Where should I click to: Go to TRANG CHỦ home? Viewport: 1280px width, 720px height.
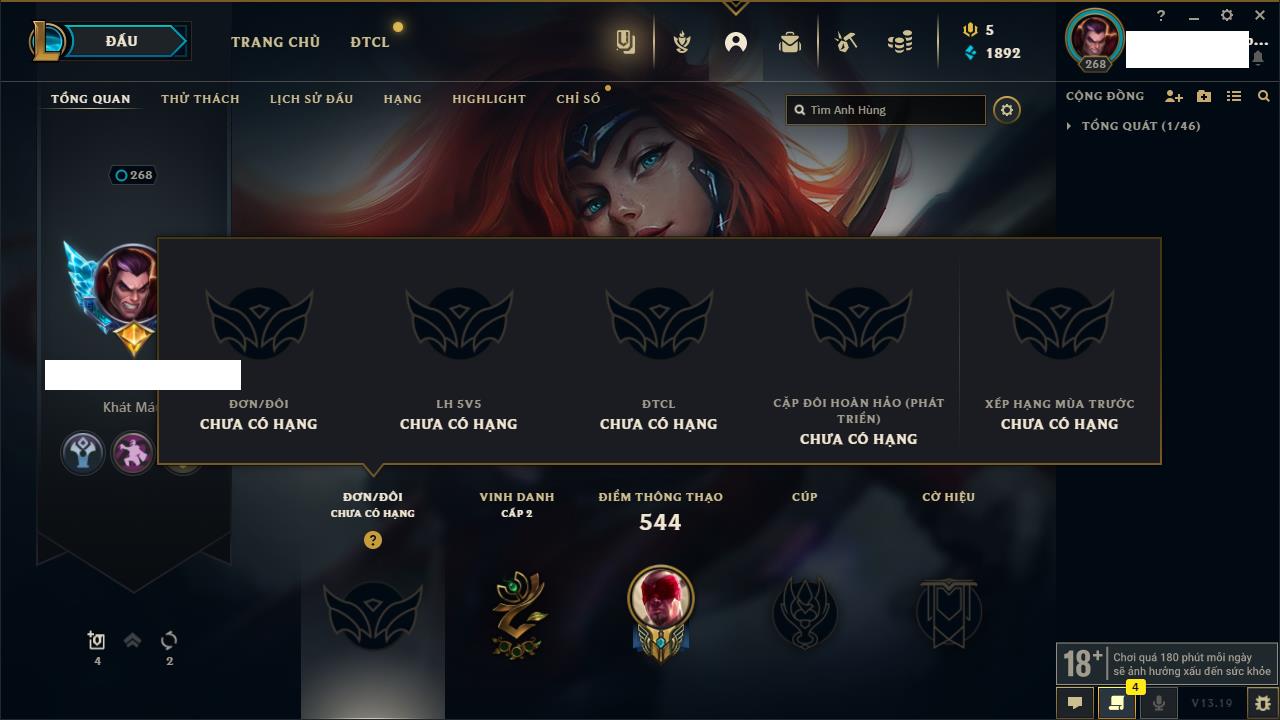[x=275, y=42]
